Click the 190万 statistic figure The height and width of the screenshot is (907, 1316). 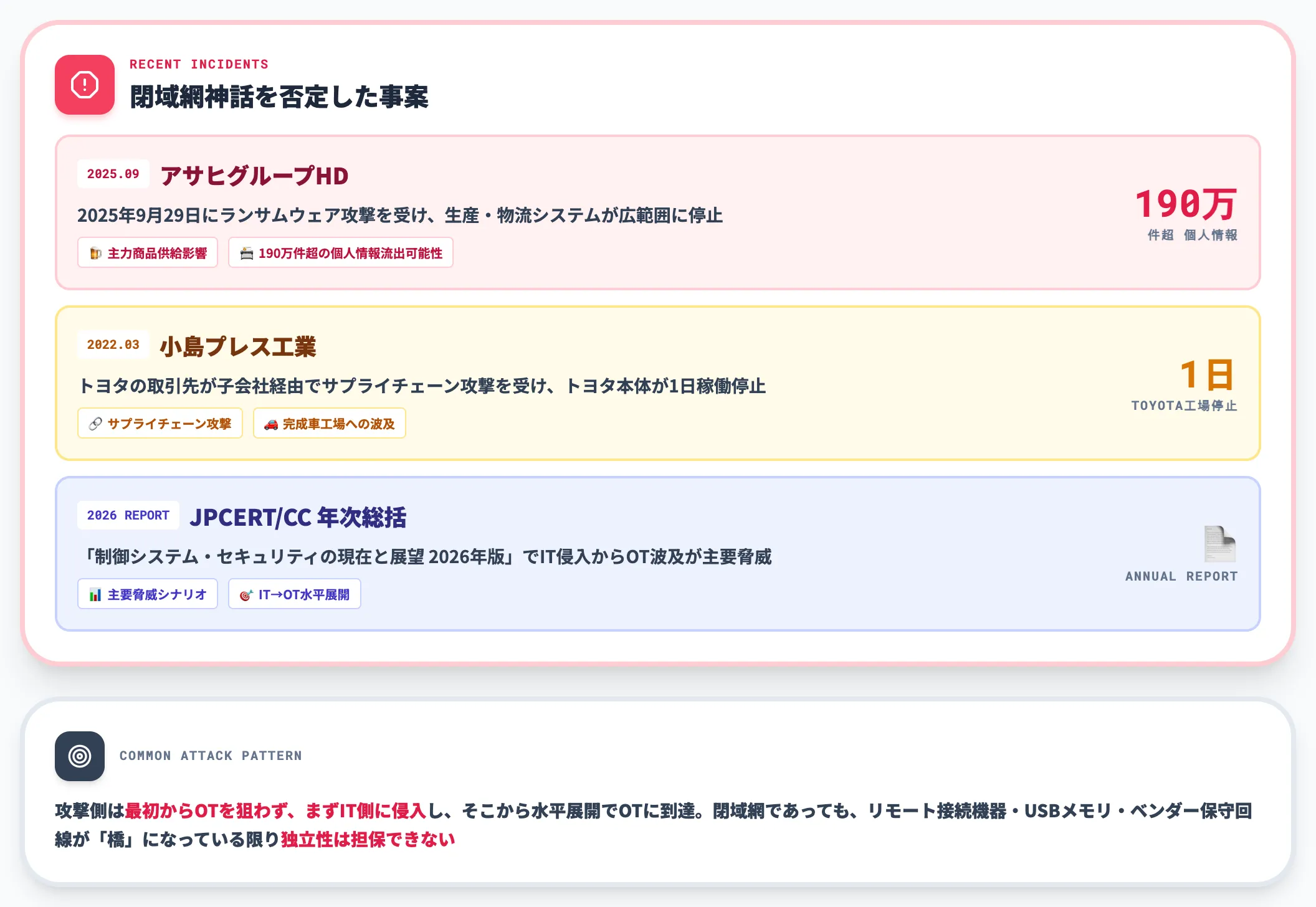click(1186, 204)
